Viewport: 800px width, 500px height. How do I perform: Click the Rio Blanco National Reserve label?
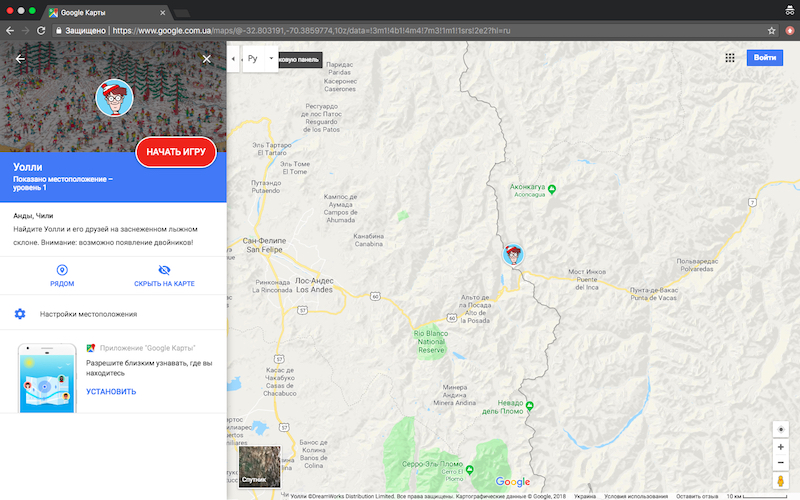[431, 342]
